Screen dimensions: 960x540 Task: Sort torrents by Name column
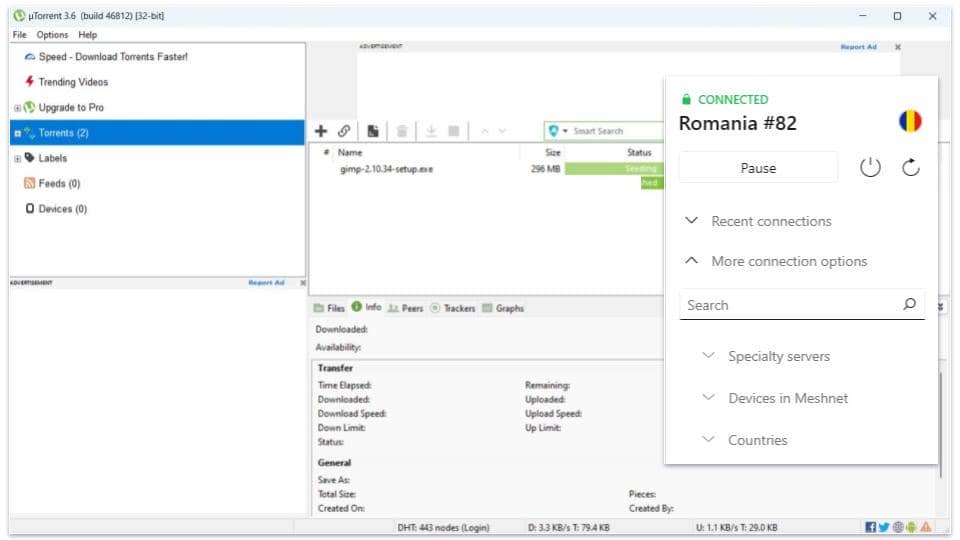pos(350,152)
